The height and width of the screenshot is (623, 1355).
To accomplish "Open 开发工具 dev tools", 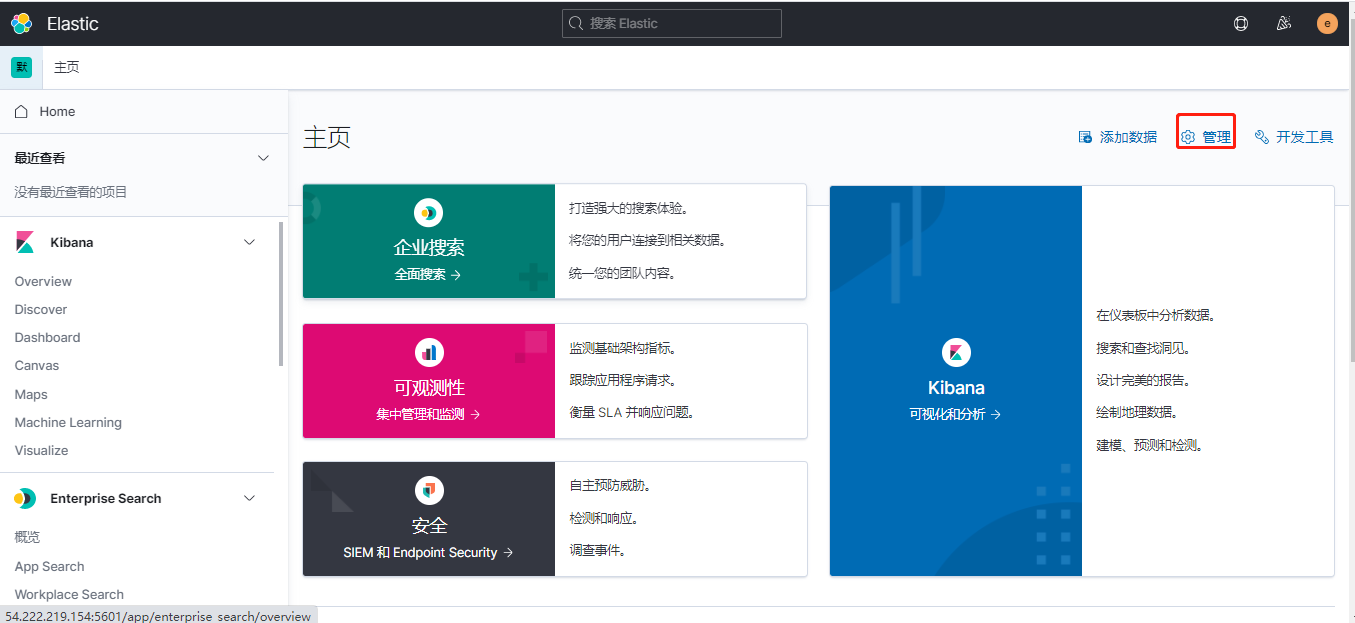I will 1294,138.
